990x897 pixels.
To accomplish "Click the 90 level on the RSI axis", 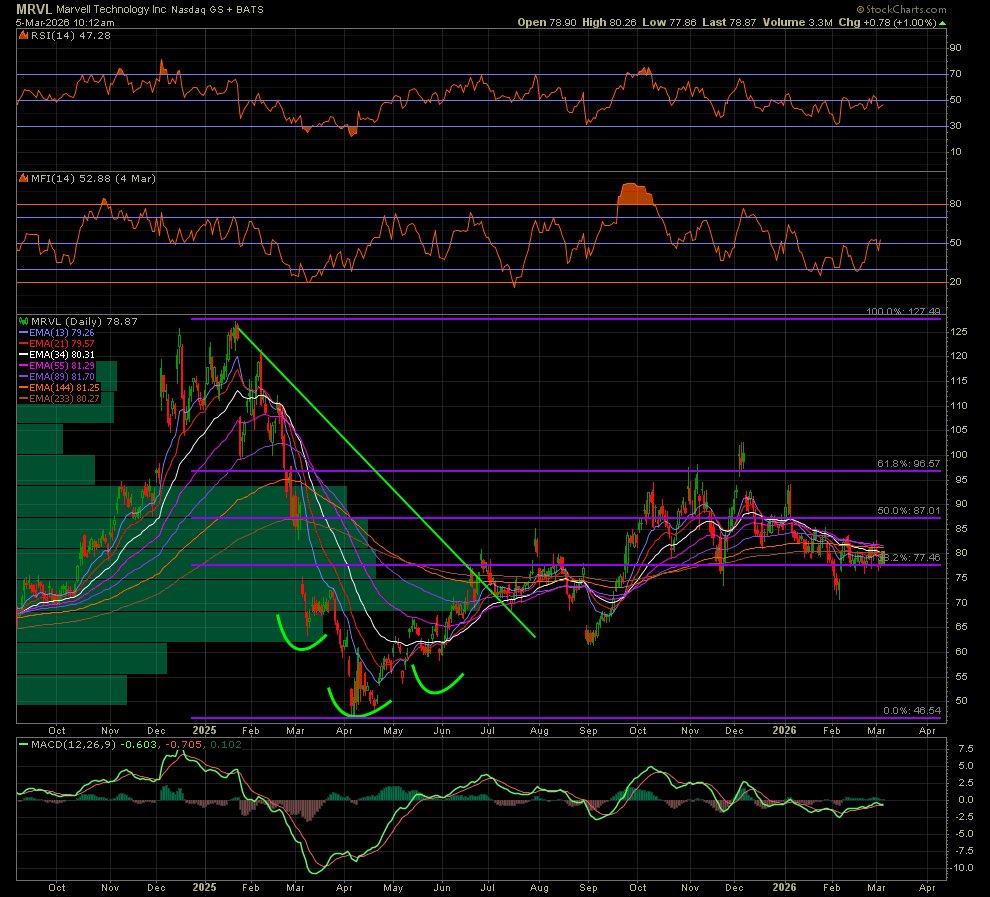I will [955, 48].
